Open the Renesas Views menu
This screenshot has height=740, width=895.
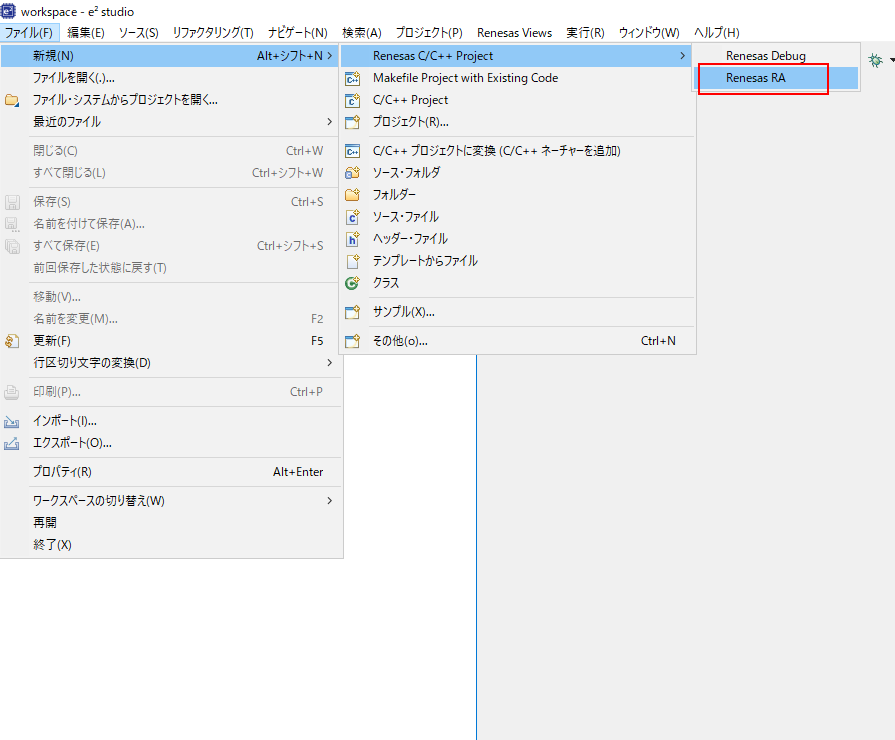coord(514,33)
